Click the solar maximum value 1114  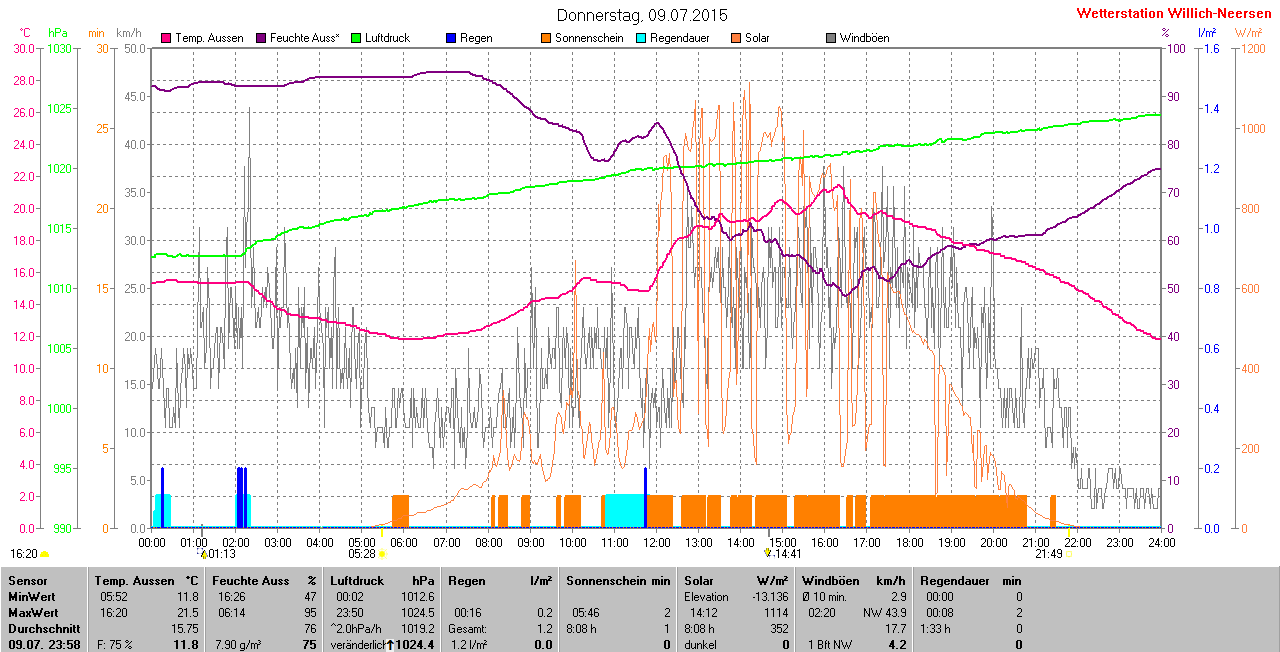775,612
